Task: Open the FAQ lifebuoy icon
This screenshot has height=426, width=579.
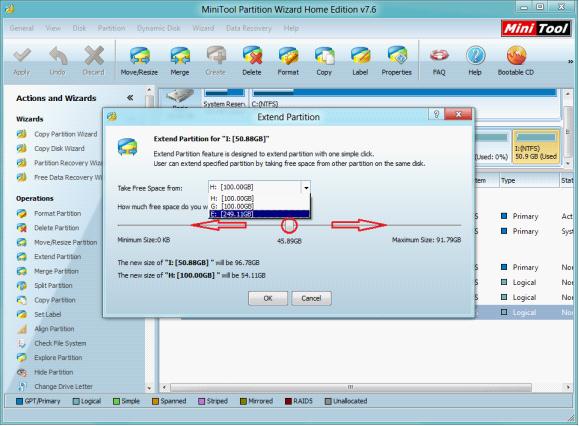Action: pyautogui.click(x=439, y=62)
